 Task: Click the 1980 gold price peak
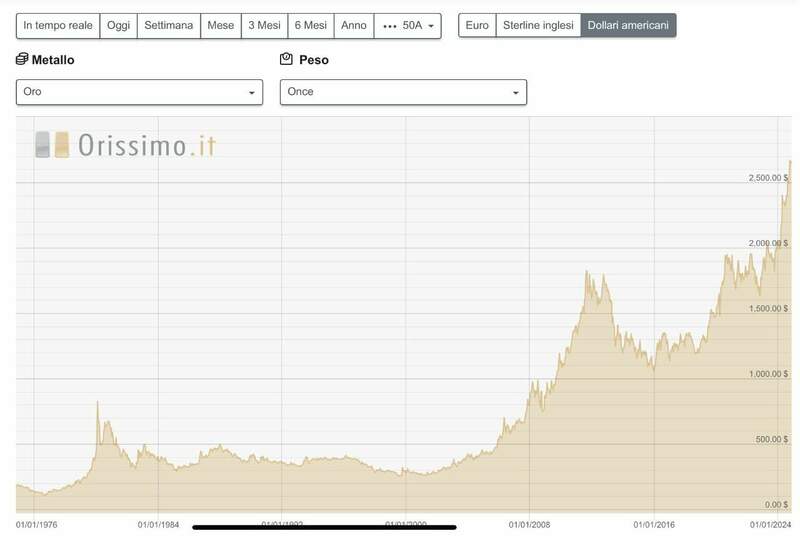[x=97, y=402]
